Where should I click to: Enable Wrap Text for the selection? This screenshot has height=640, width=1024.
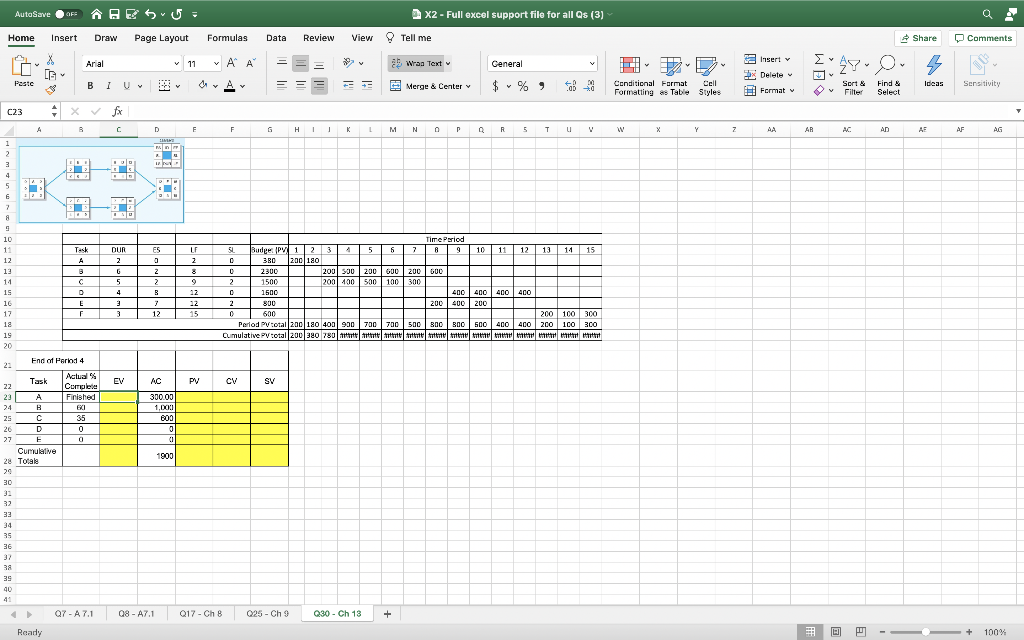[x=421, y=62]
